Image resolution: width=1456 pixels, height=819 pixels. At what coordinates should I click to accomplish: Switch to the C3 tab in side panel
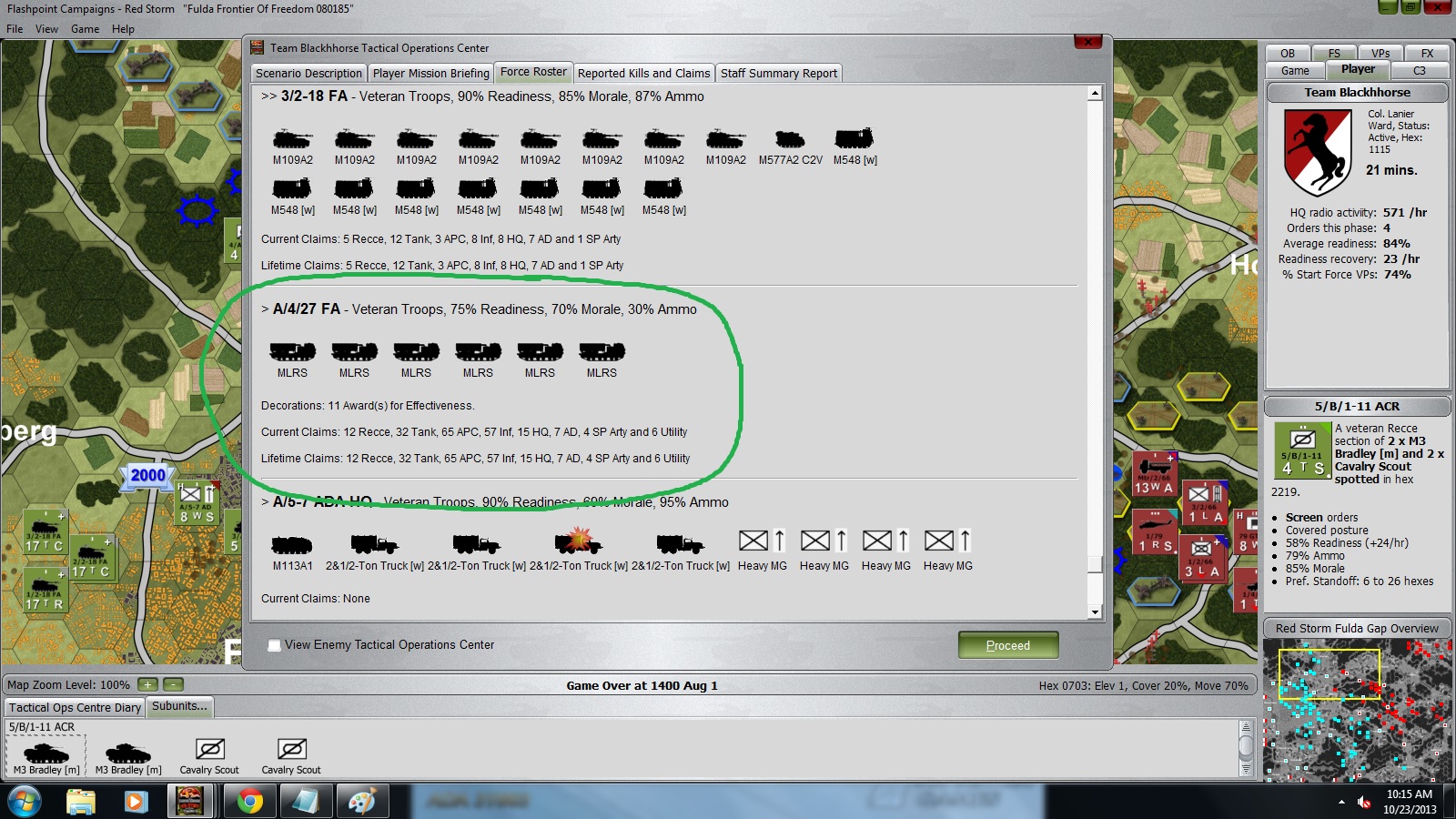1420,71
